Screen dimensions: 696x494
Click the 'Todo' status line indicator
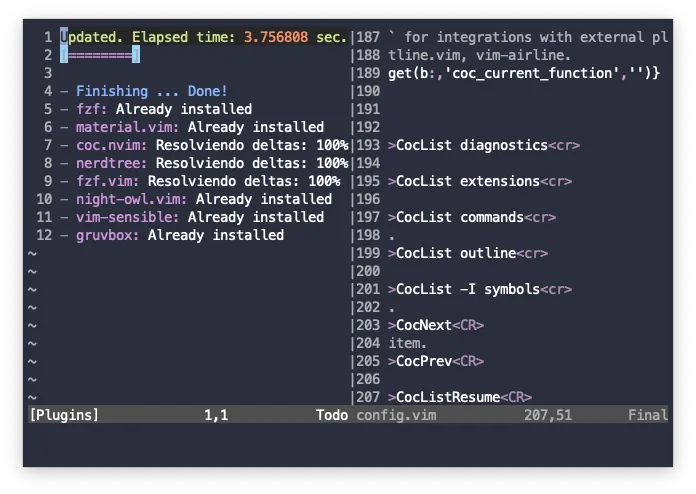[332, 415]
